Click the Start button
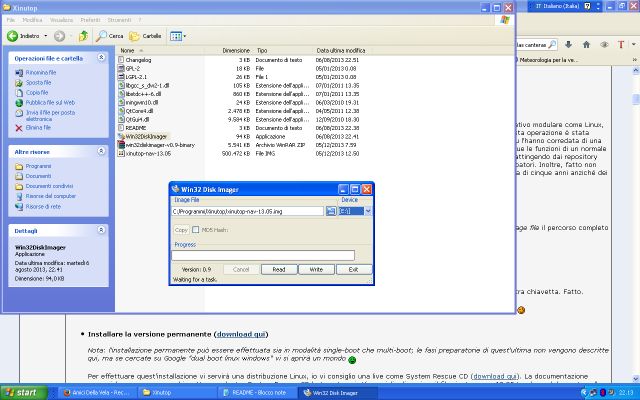Viewport: 640px width, 400px height. pos(23,393)
